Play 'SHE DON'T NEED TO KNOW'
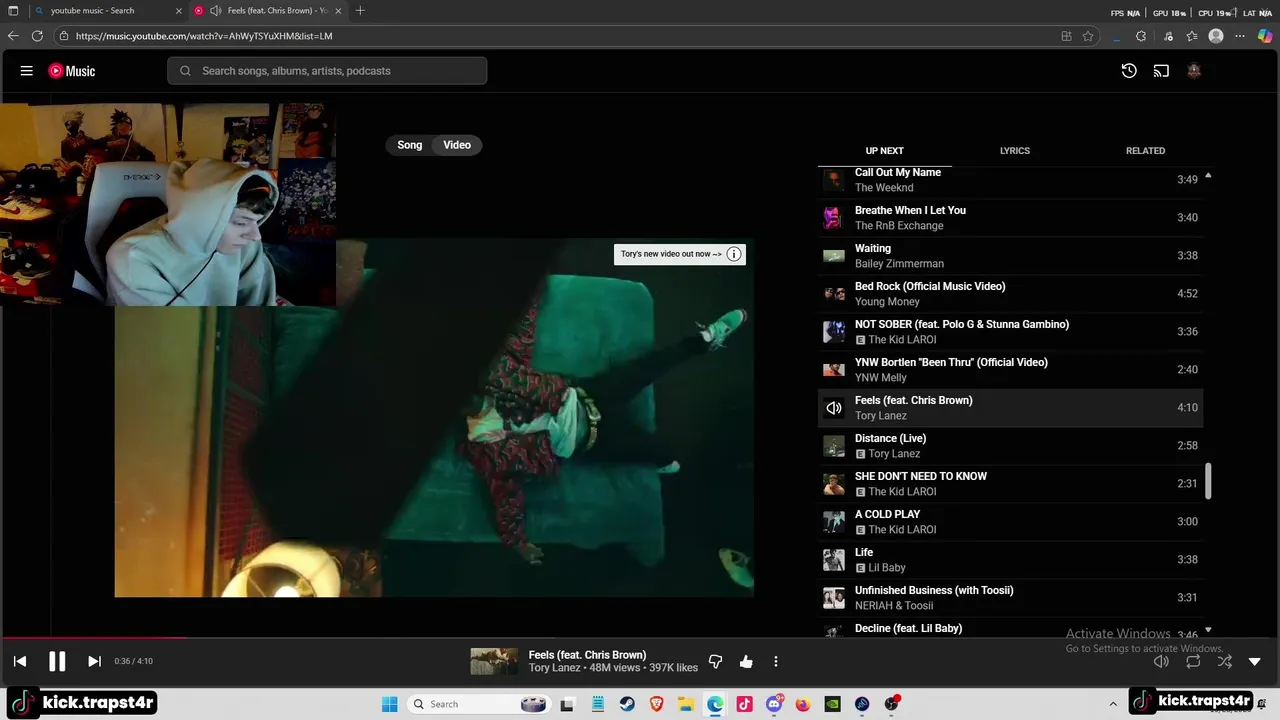 [x=1010, y=483]
